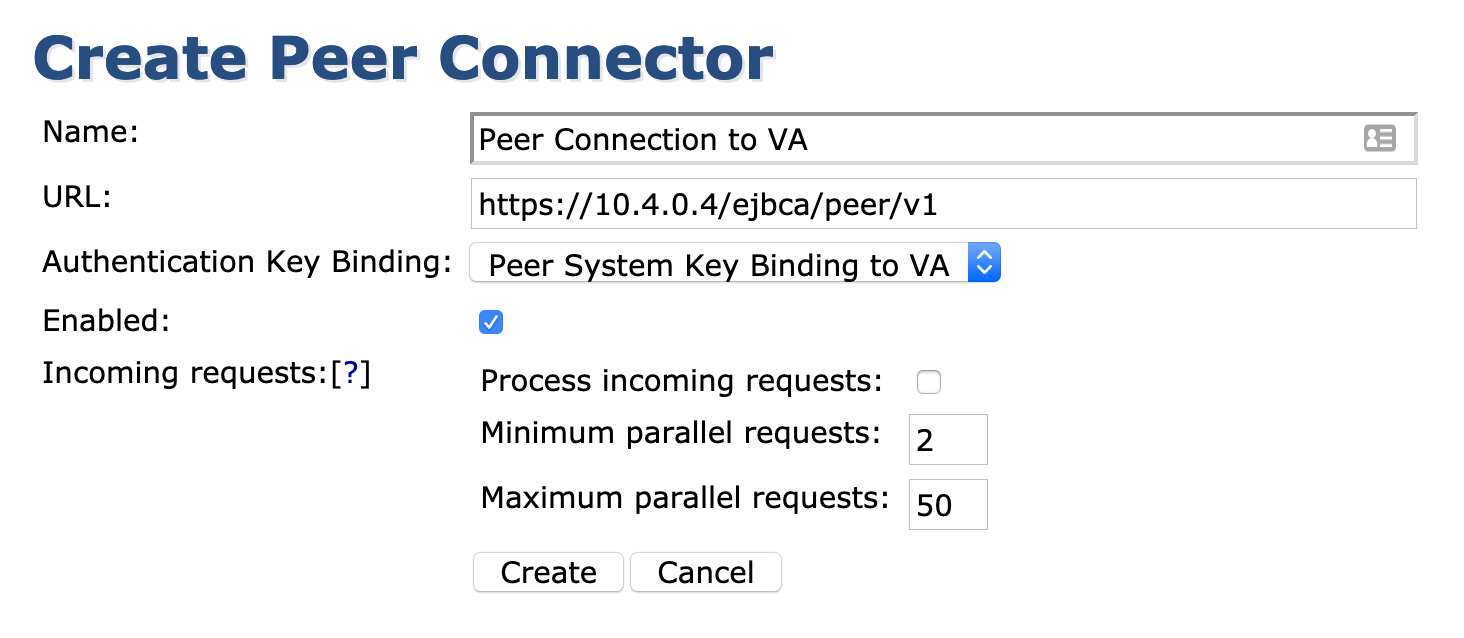Select the Minimum parallel requests field
This screenshot has height=638, width=1464.
tap(947, 440)
